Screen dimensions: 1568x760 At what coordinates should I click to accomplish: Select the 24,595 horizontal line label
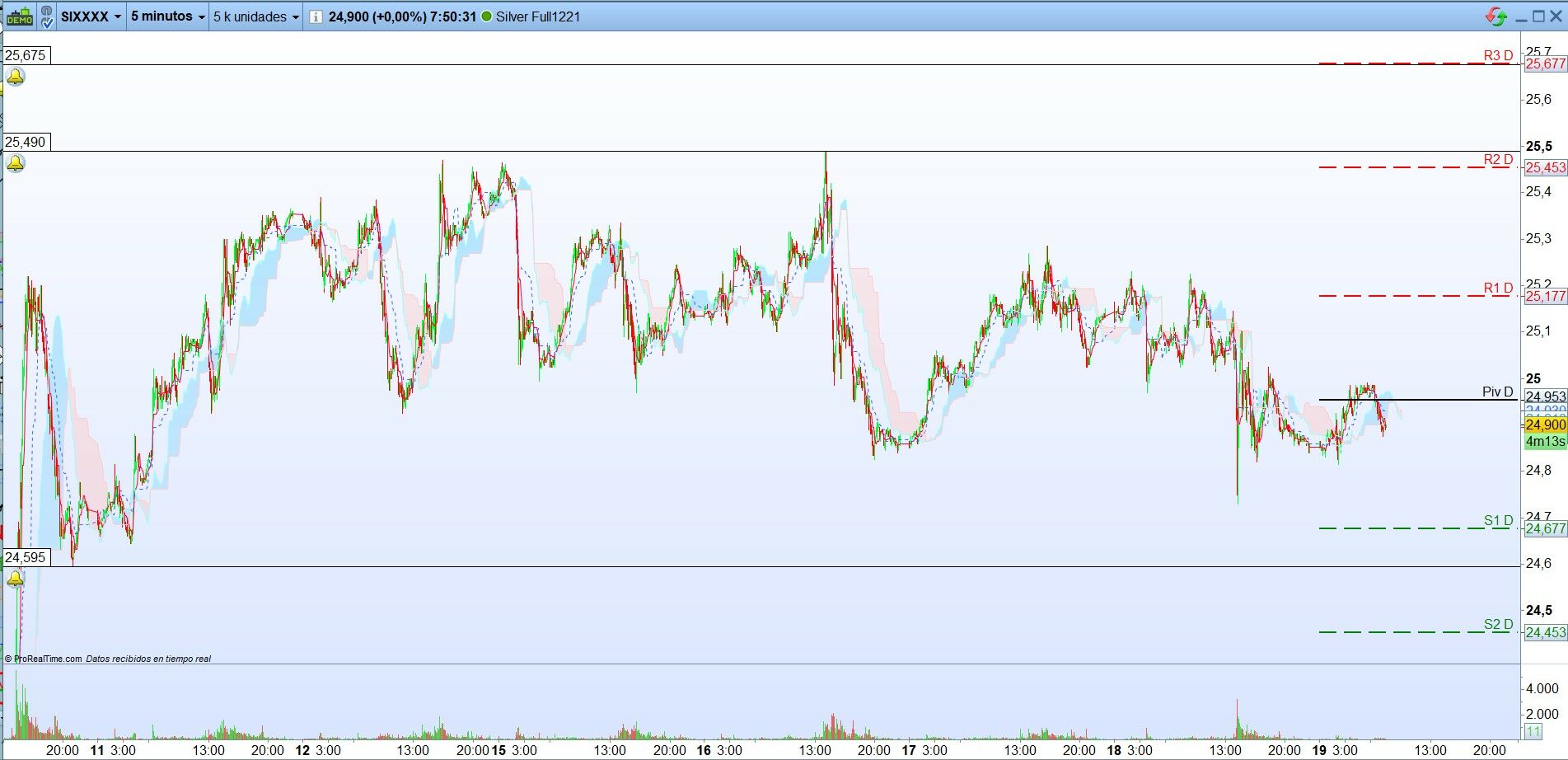click(26, 557)
